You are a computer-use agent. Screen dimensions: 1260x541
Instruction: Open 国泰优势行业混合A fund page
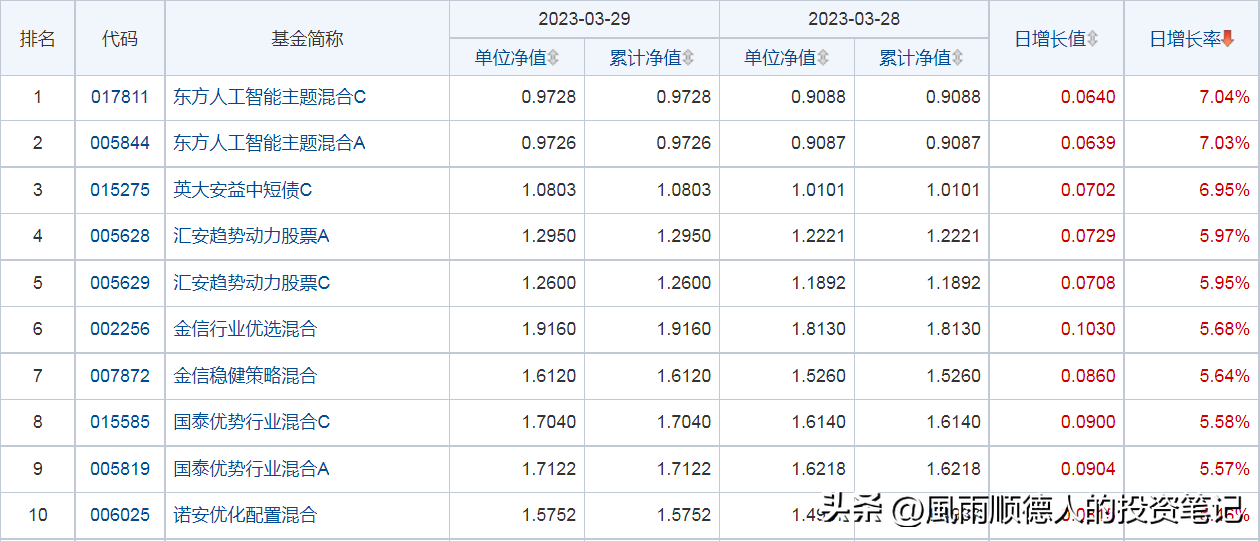coord(252,469)
